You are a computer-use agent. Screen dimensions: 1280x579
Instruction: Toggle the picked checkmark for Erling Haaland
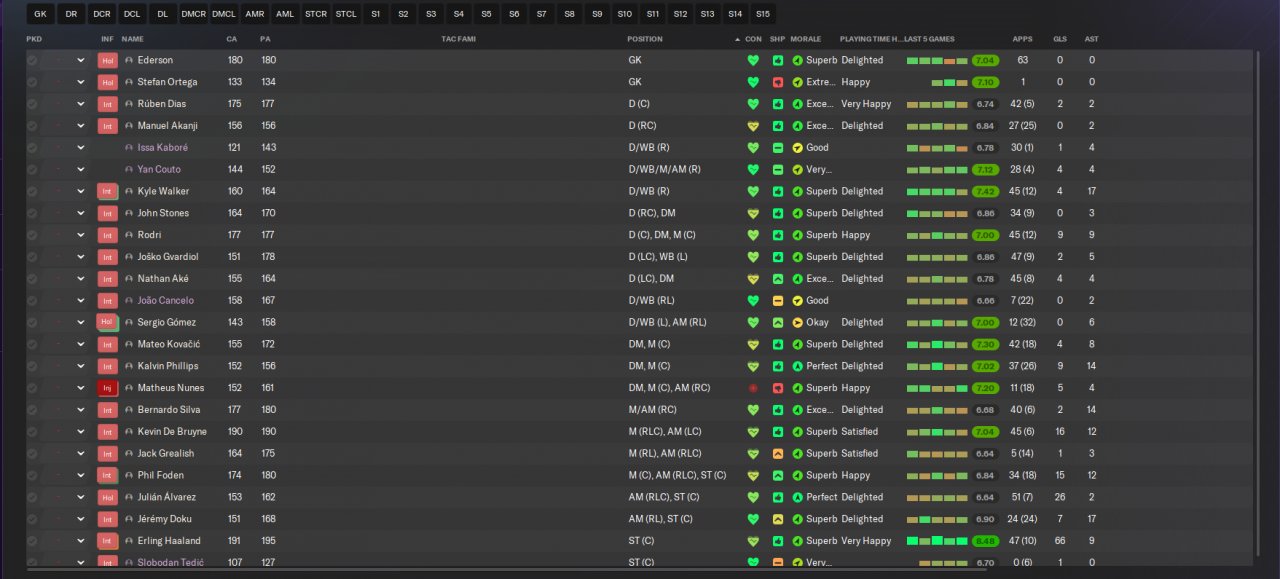32,541
